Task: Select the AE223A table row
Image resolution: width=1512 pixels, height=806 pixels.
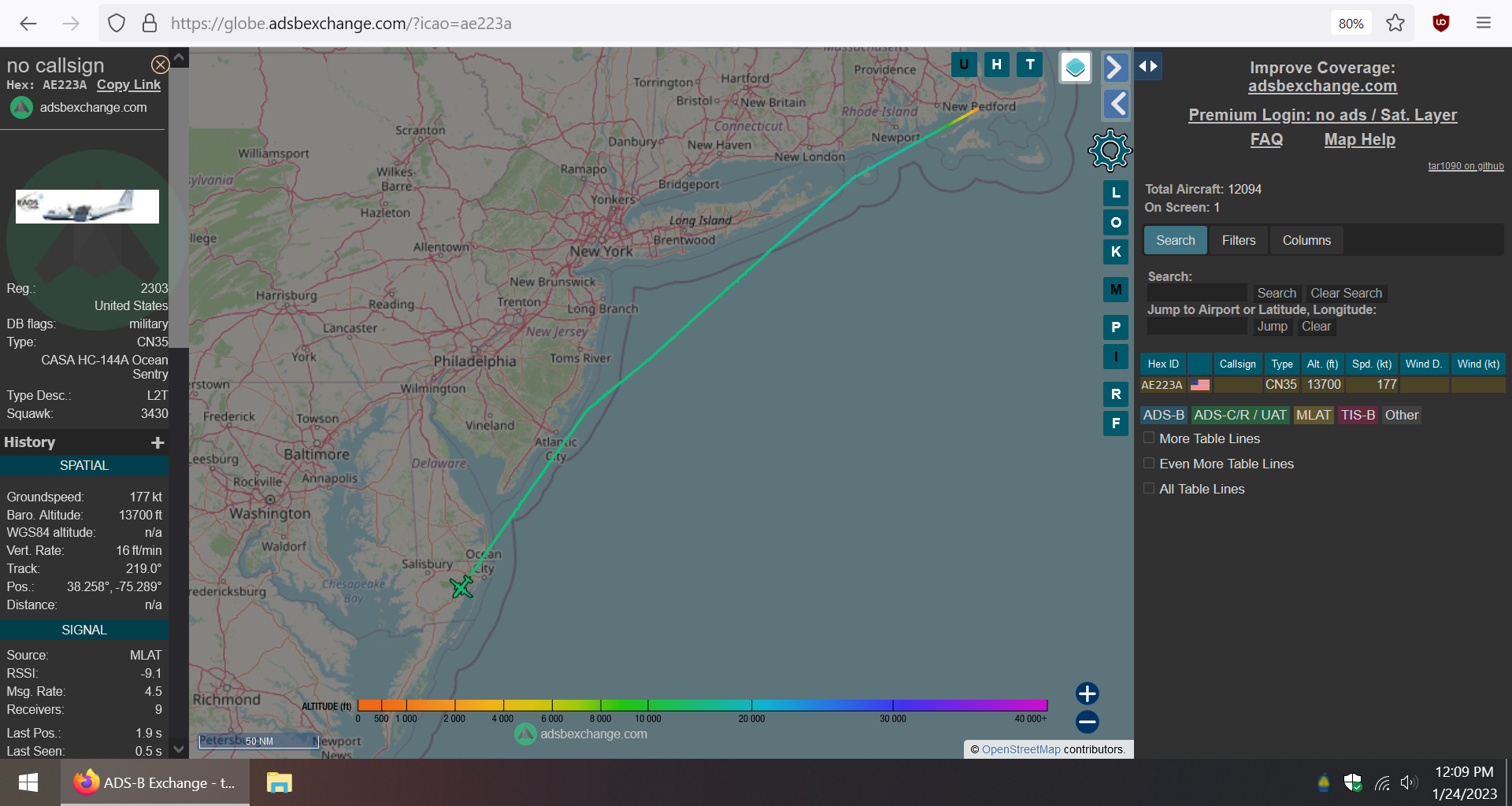Action: (1322, 385)
